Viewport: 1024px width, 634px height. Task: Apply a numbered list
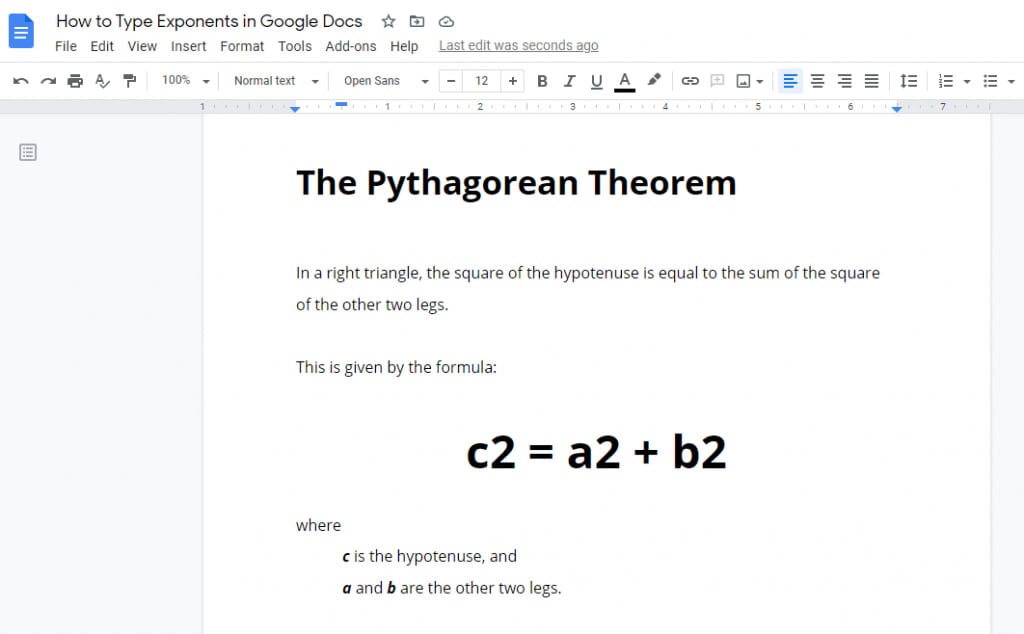coord(946,81)
